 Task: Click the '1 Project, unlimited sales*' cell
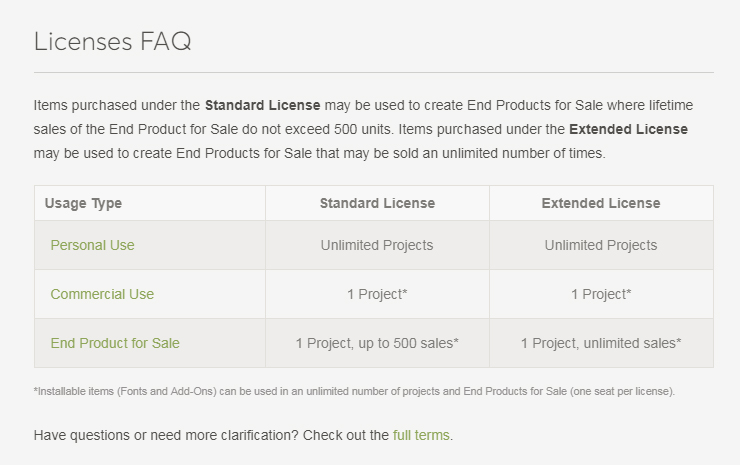(601, 343)
